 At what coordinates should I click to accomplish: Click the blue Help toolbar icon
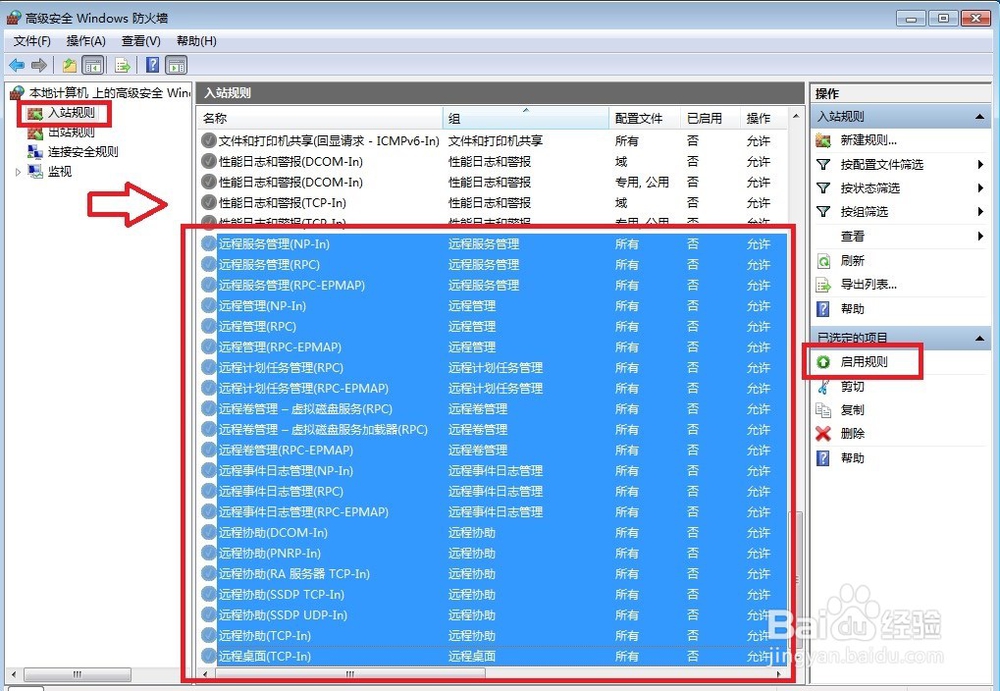pos(151,65)
